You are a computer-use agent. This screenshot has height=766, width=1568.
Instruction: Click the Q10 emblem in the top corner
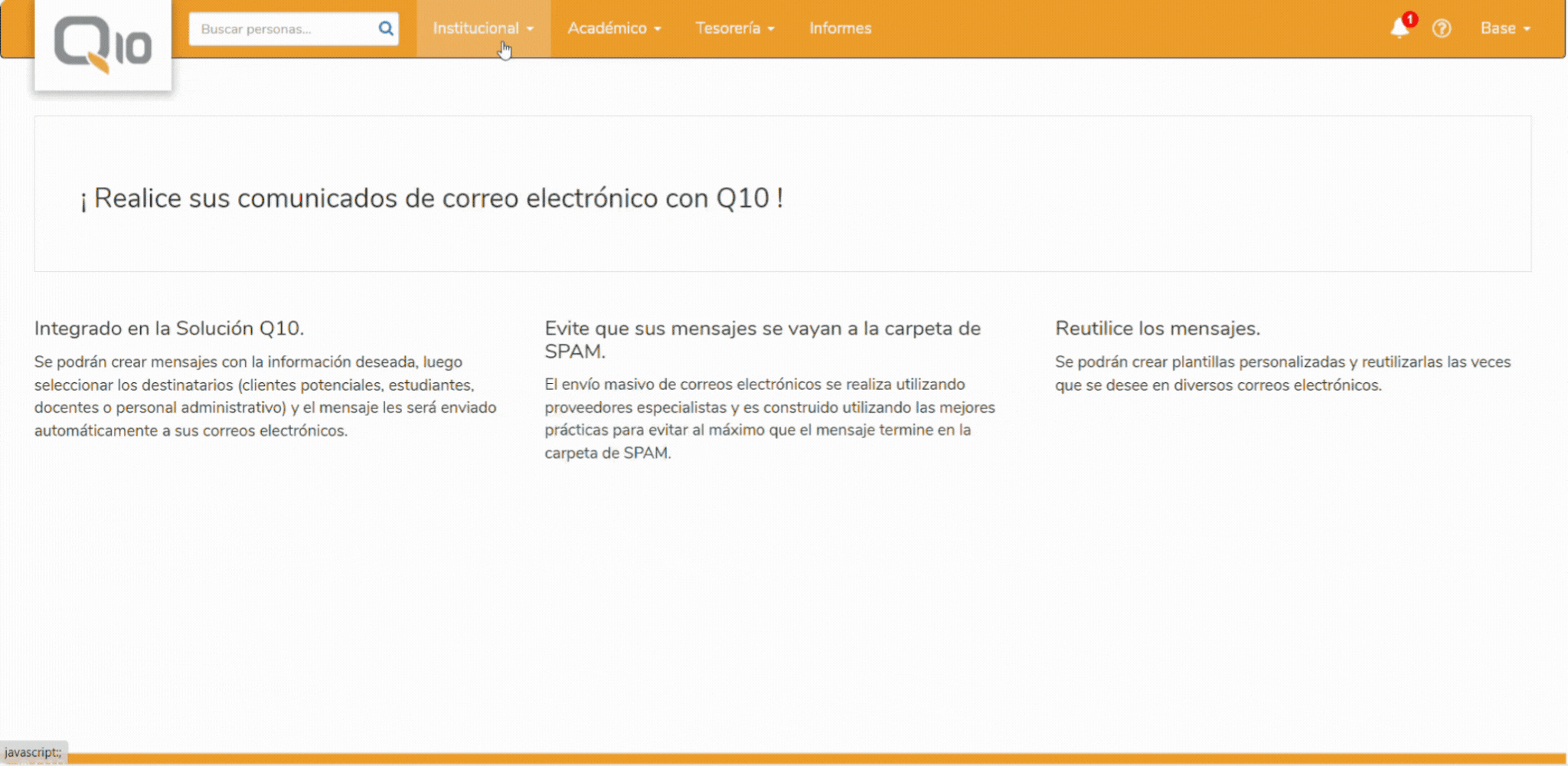click(103, 44)
